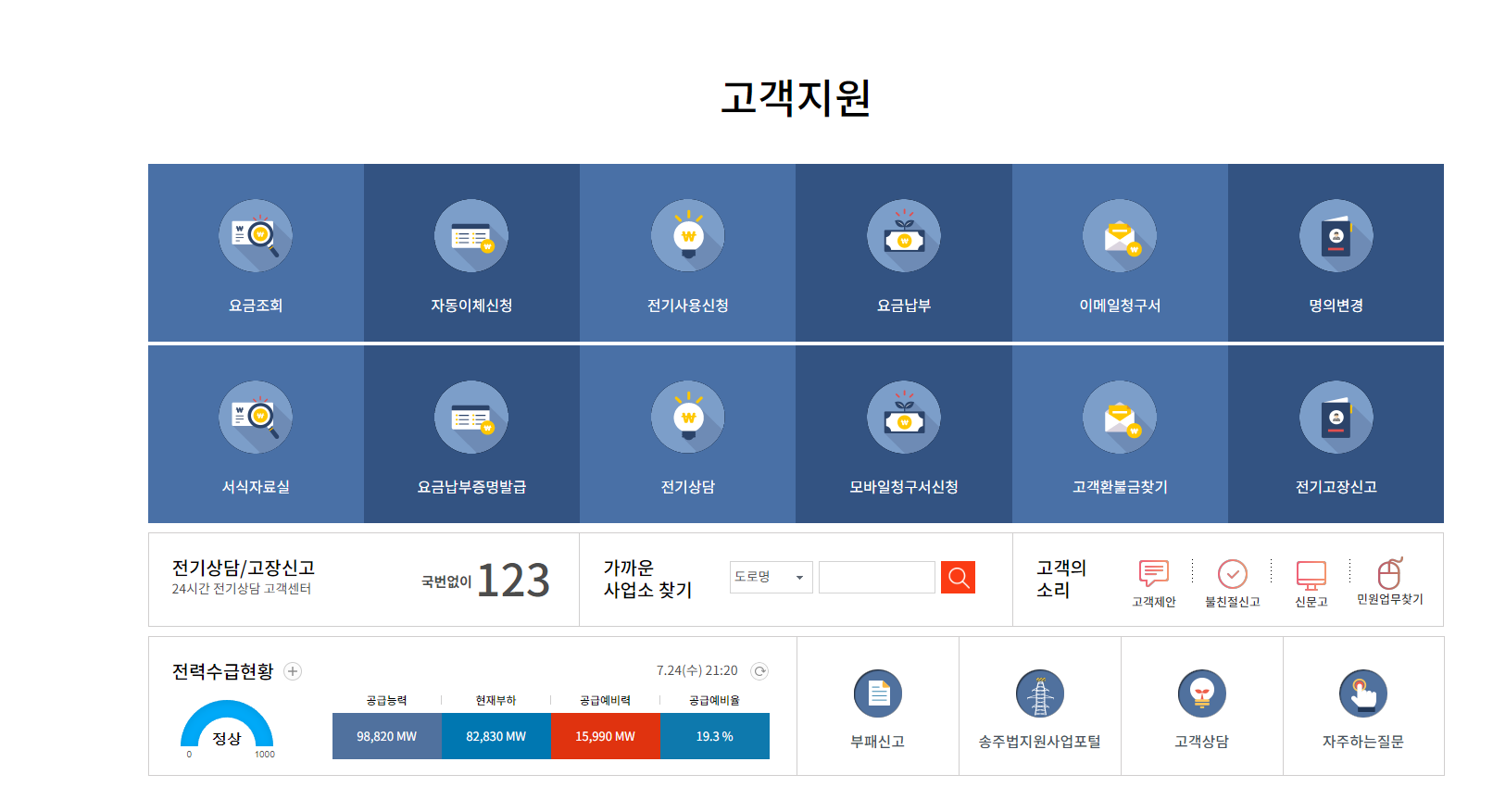The image size is (1493, 812).
Task: Click the 15,990 MW reserve power cell
Action: coord(606,736)
